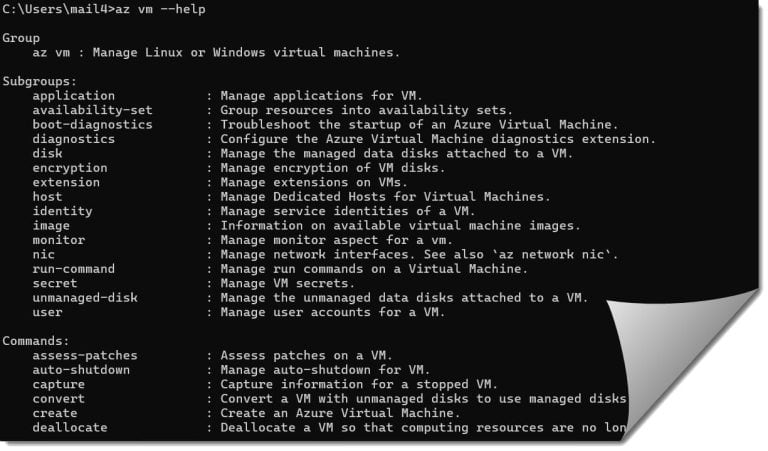The height and width of the screenshot is (451, 768).
Task: Click the 'application' subgroup name
Action: [x=73, y=95]
